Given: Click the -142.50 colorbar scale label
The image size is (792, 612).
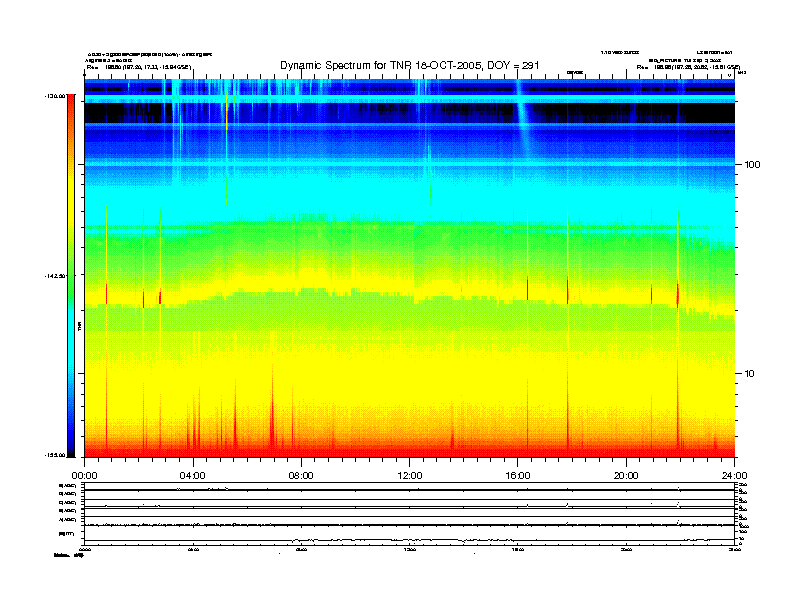Looking at the screenshot, I should (55, 276).
